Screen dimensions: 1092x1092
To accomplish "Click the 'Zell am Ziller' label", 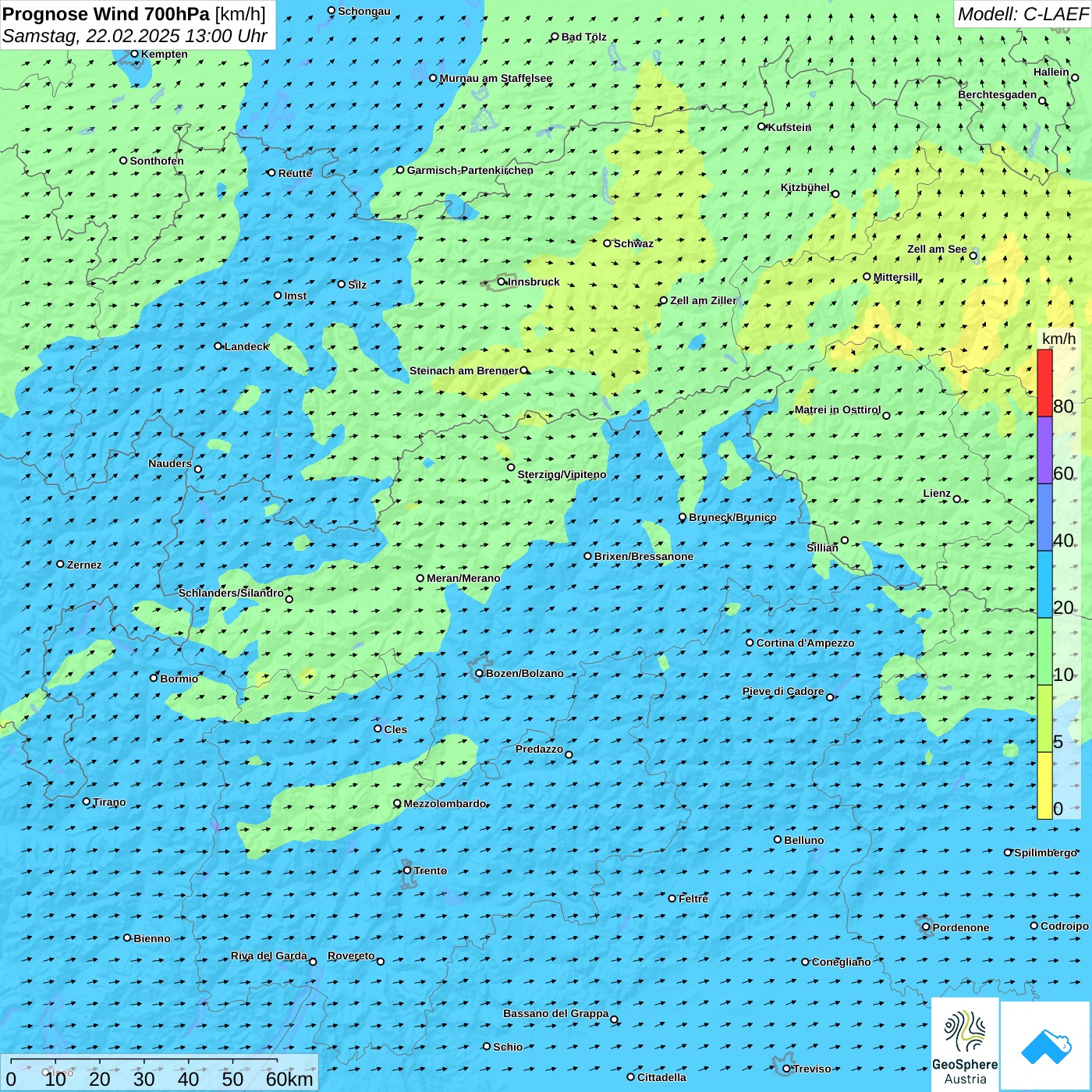I will coord(704,300).
